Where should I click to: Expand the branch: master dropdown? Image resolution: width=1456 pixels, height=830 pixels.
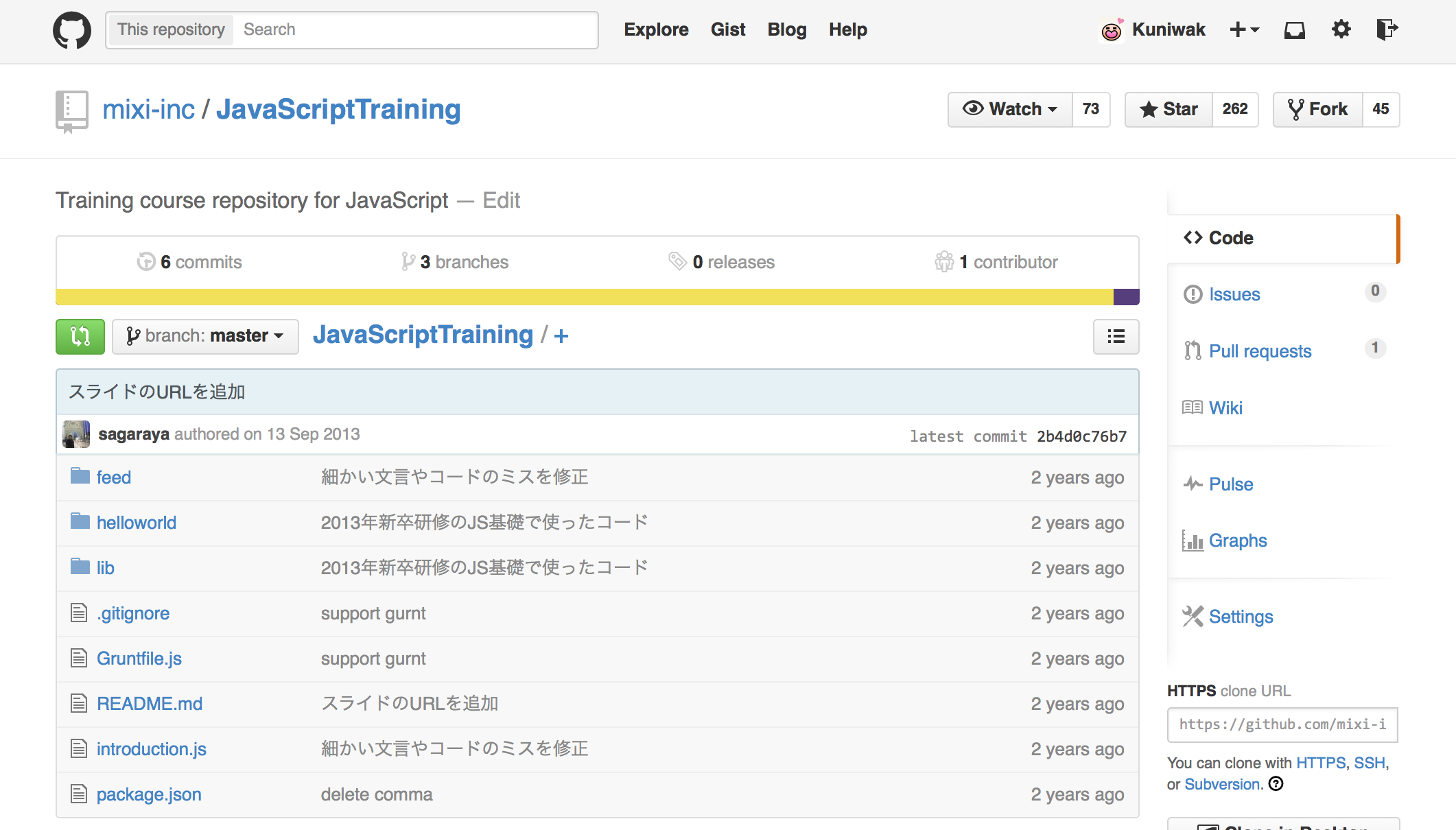coord(205,336)
